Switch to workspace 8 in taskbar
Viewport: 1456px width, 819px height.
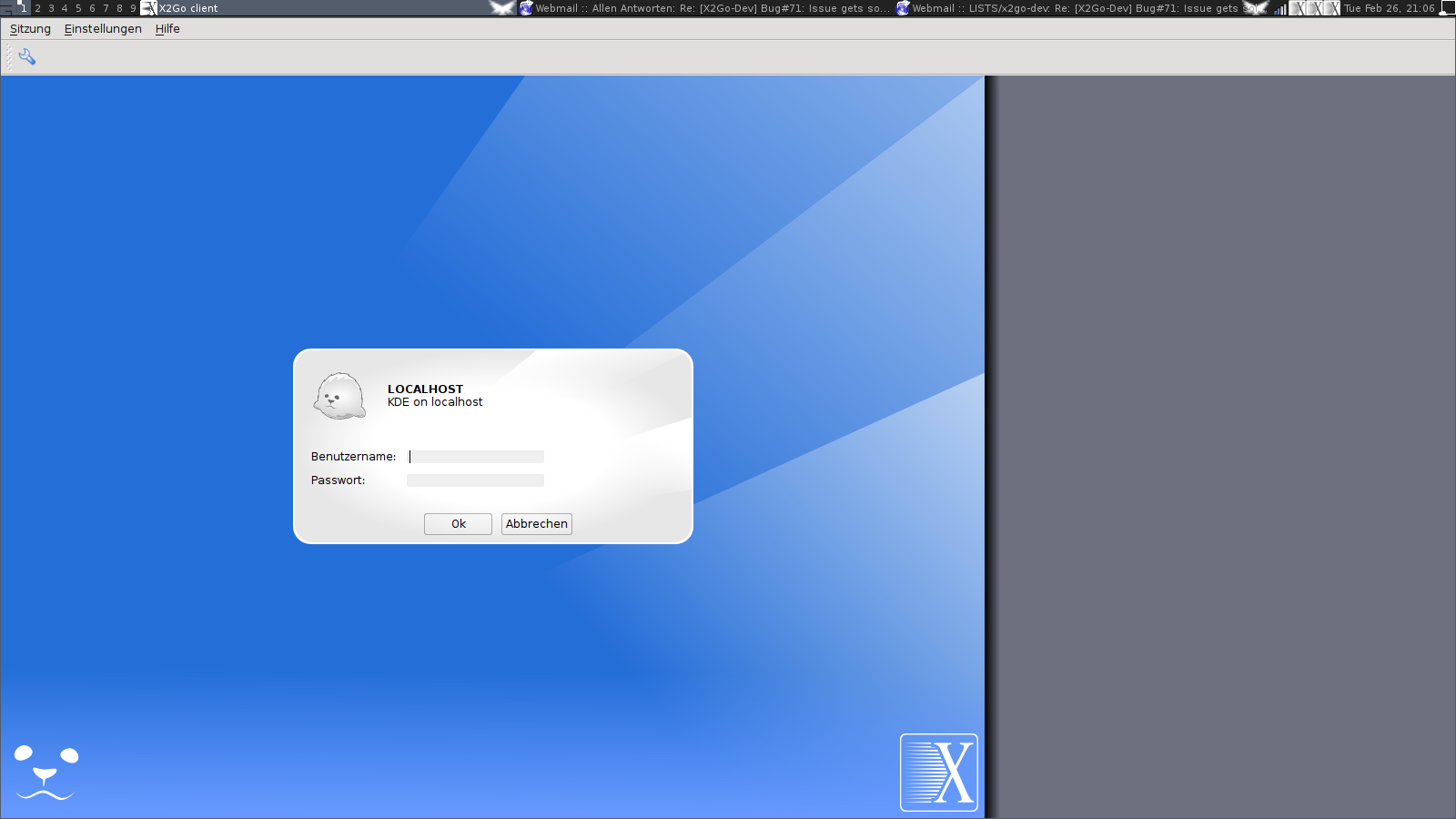click(x=119, y=8)
